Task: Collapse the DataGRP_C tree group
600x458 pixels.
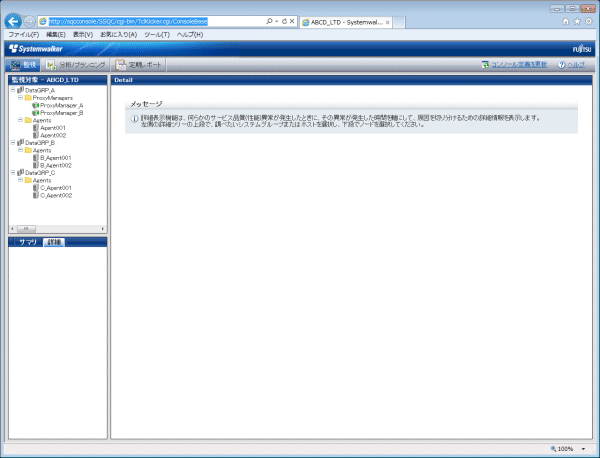Action: tap(12, 173)
